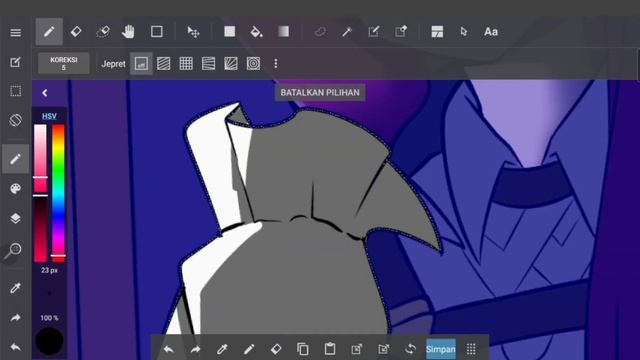The width and height of the screenshot is (640, 360).
Task: Paste with the clipboard icon
Action: [330, 349]
